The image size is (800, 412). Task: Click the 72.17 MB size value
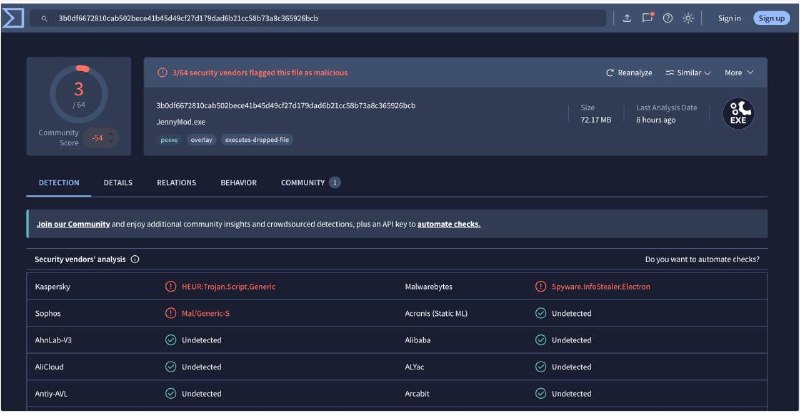click(x=595, y=120)
